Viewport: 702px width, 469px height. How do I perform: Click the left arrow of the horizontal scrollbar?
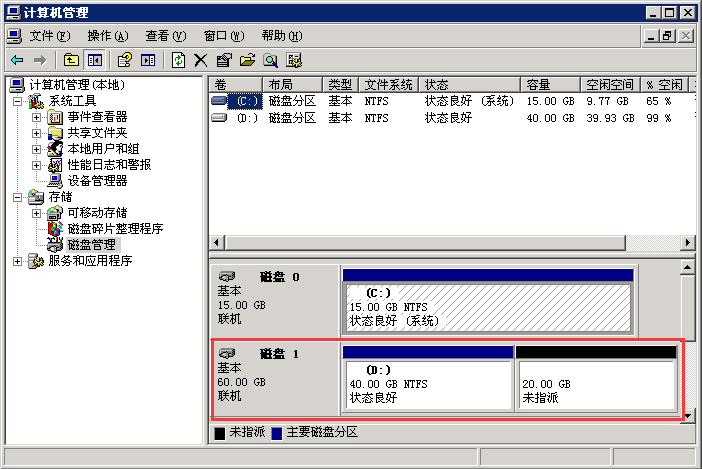[217, 243]
